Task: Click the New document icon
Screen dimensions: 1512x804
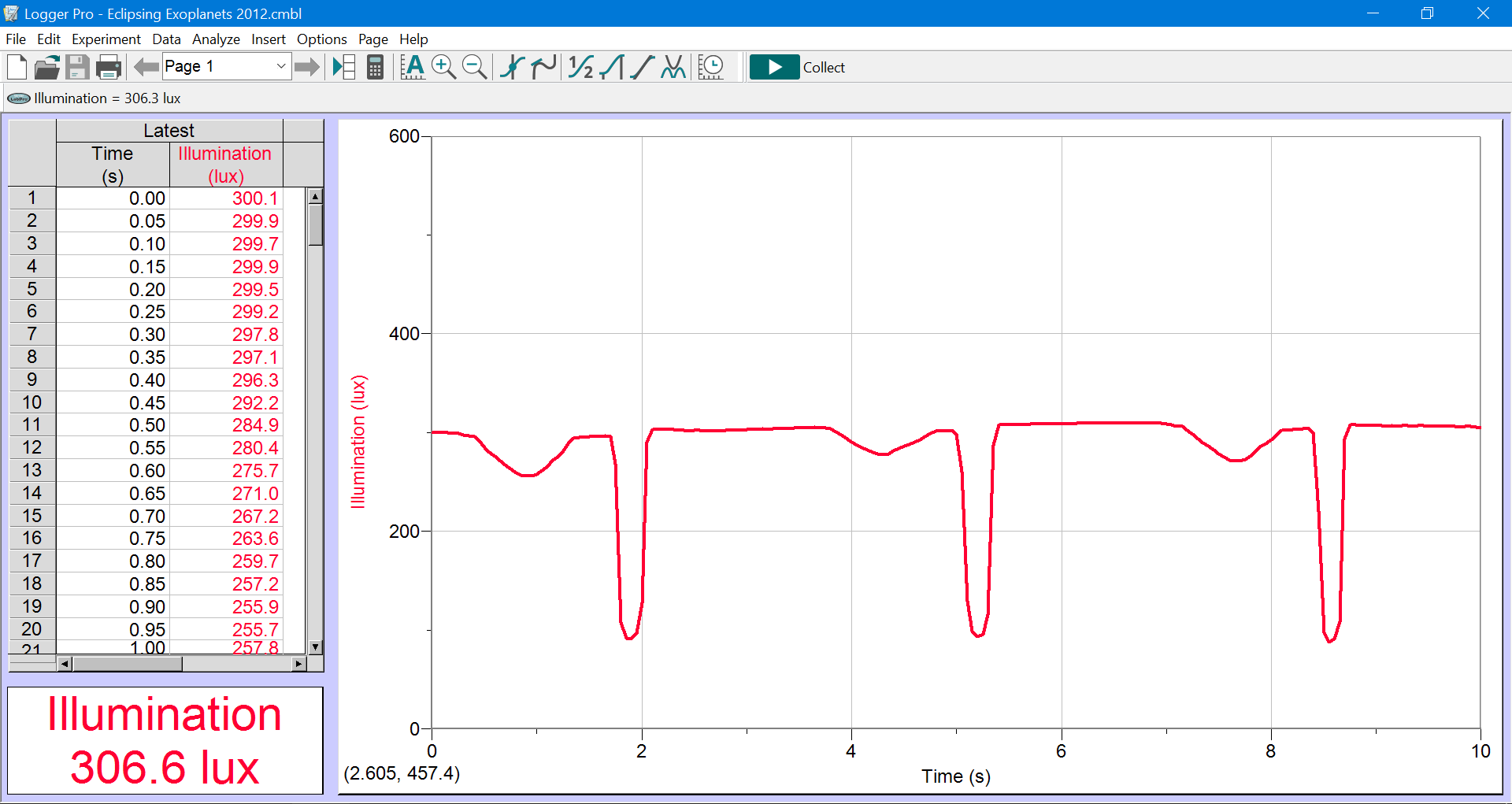Action: (17, 68)
